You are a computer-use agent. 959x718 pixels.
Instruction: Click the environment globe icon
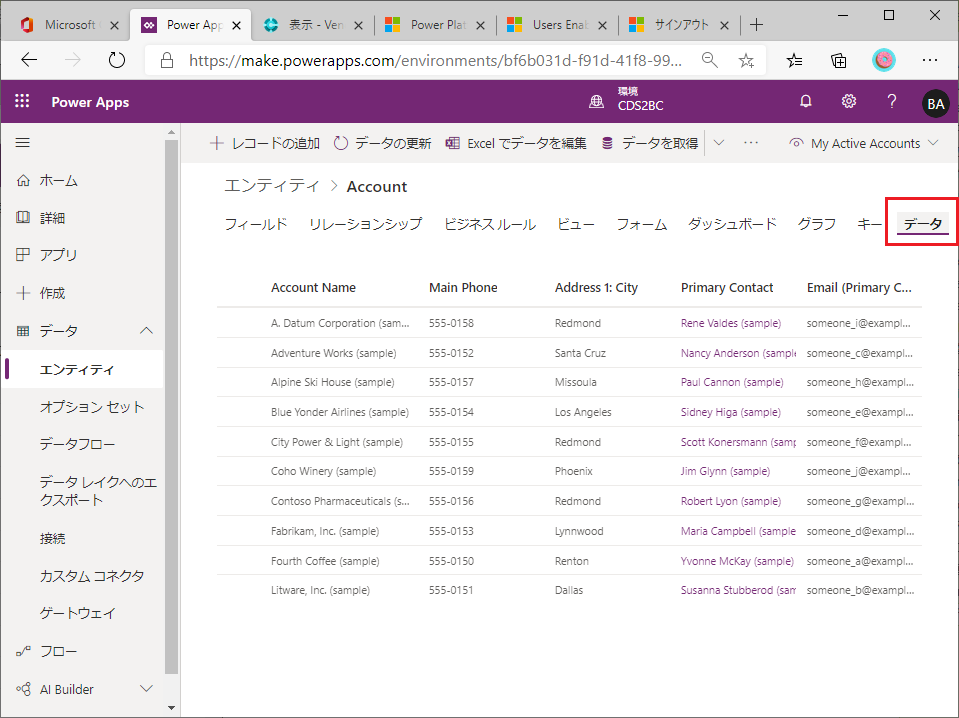click(596, 102)
